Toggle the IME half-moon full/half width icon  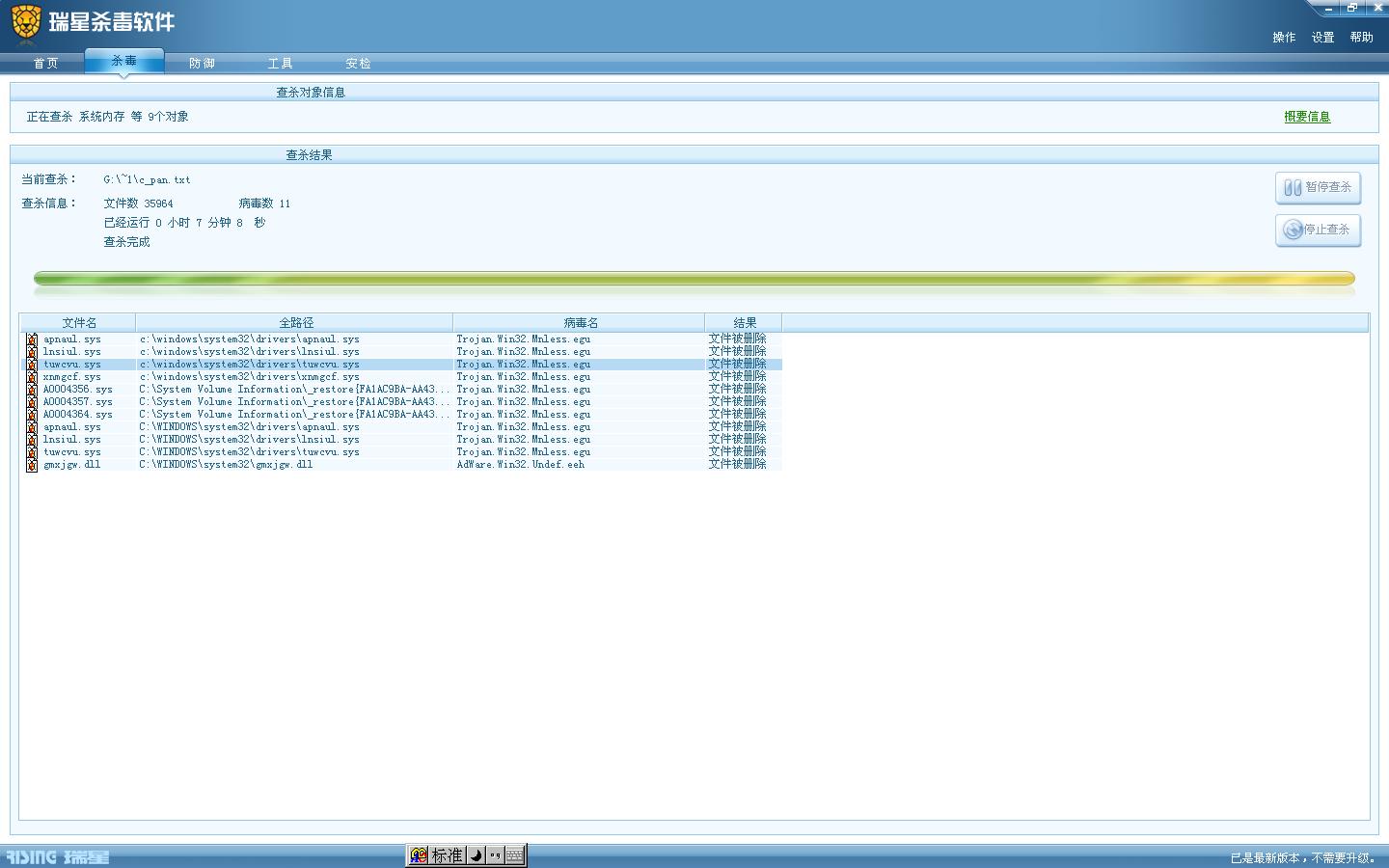click(477, 855)
